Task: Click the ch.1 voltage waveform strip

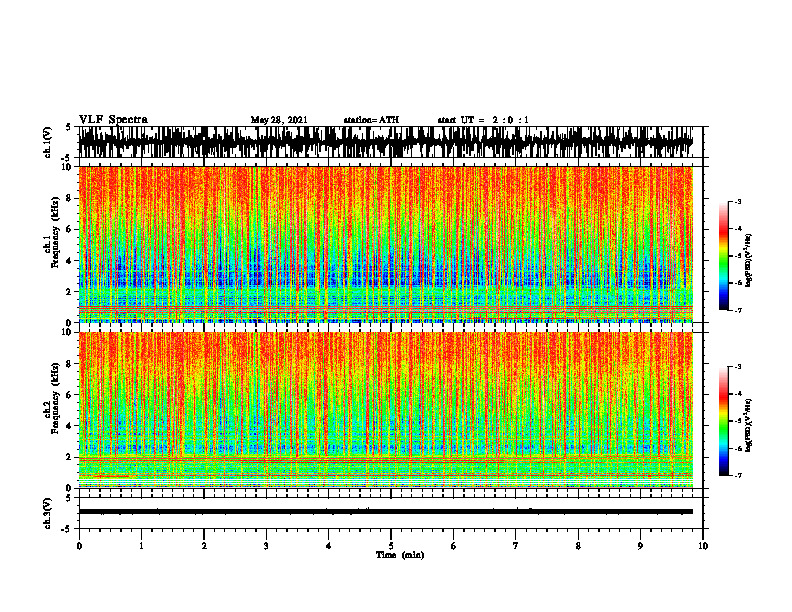Action: [385, 142]
